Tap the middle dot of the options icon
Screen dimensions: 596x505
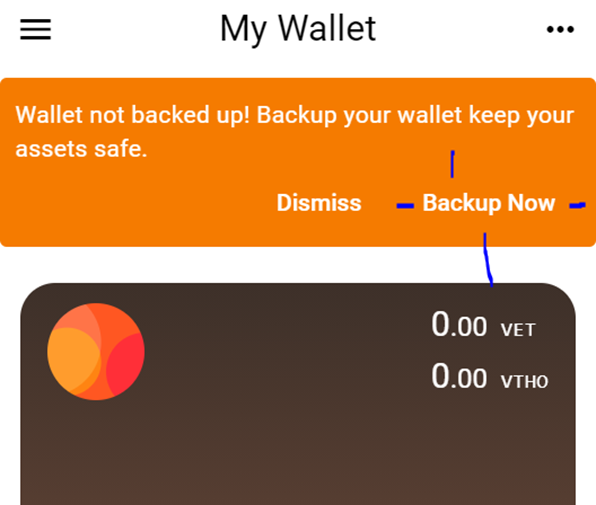pos(560,29)
